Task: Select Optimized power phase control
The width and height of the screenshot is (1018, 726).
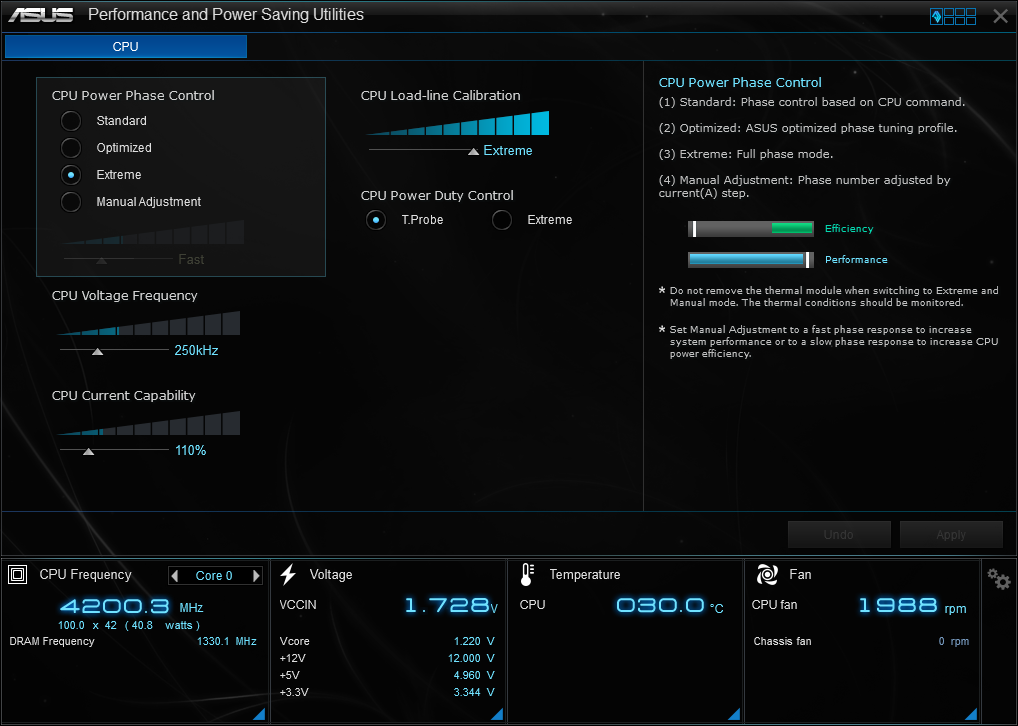Action: point(71,148)
